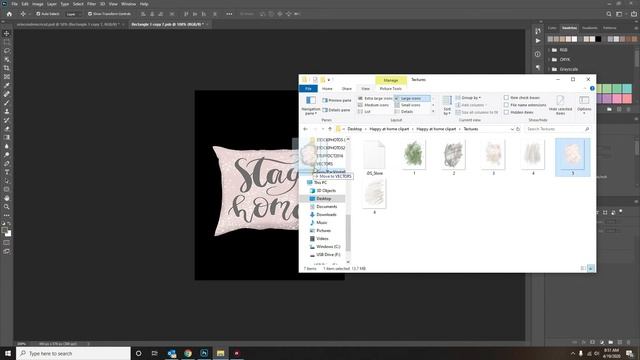Open the Explorer Options dropdown

click(x=584, y=106)
